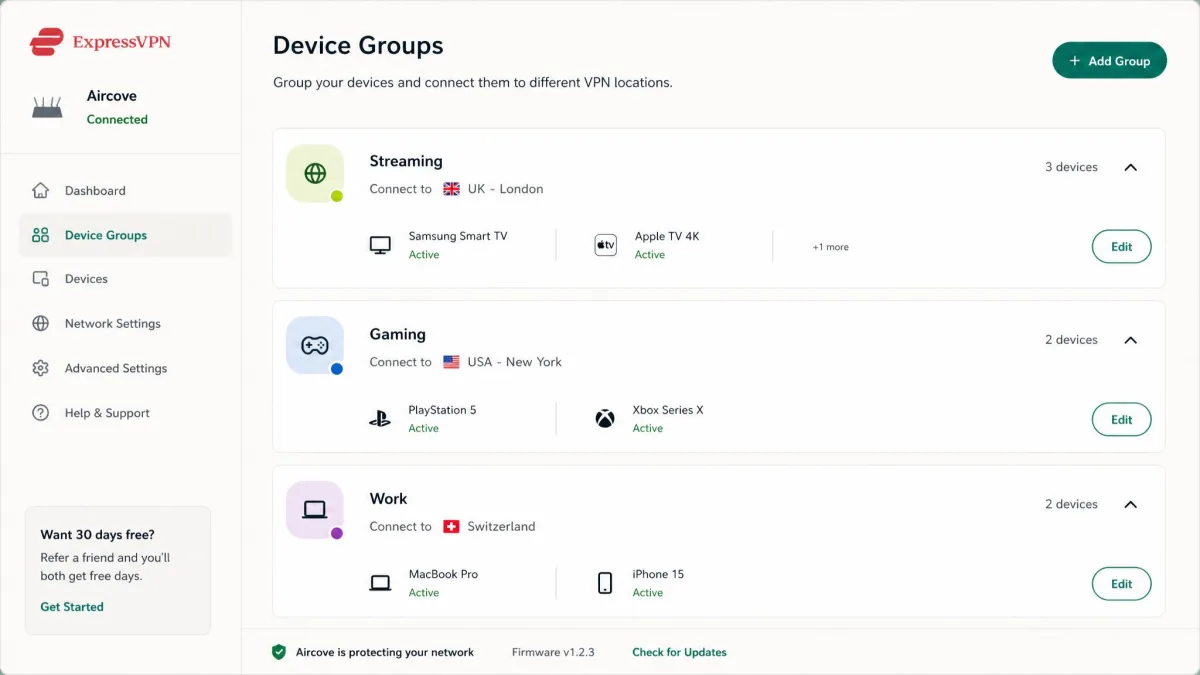Click the Switzerland flag icon
This screenshot has width=1200, height=675.
click(451, 526)
